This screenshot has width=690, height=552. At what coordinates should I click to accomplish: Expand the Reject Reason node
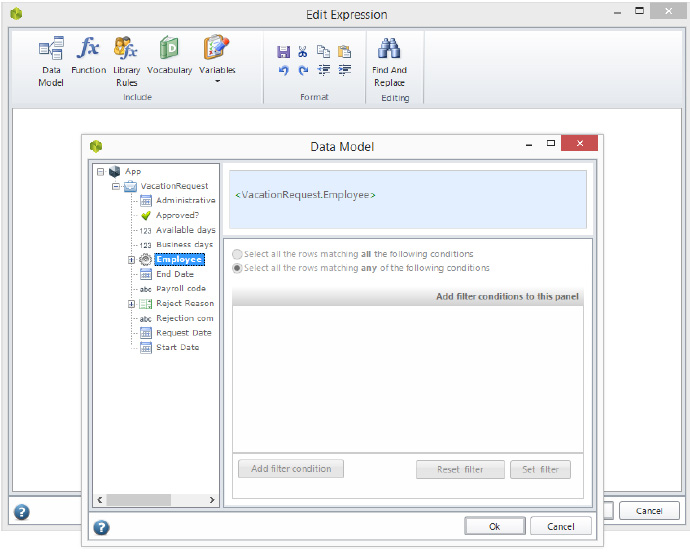tap(131, 304)
